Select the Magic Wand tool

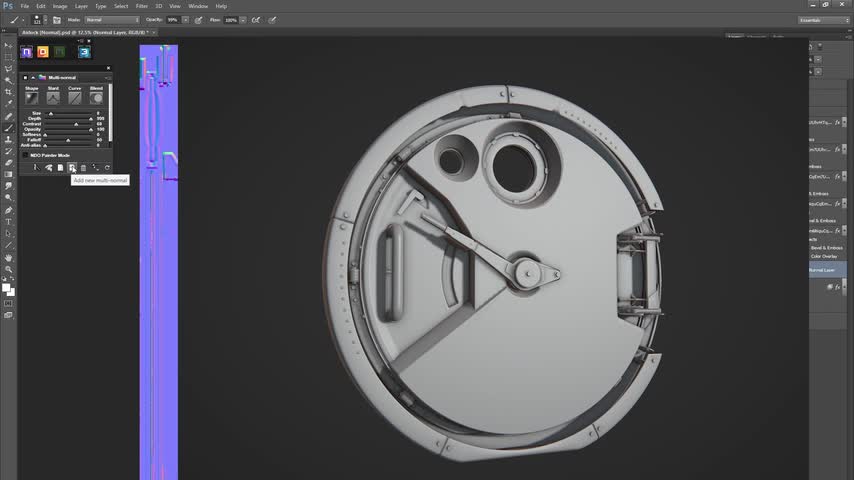click(x=8, y=81)
